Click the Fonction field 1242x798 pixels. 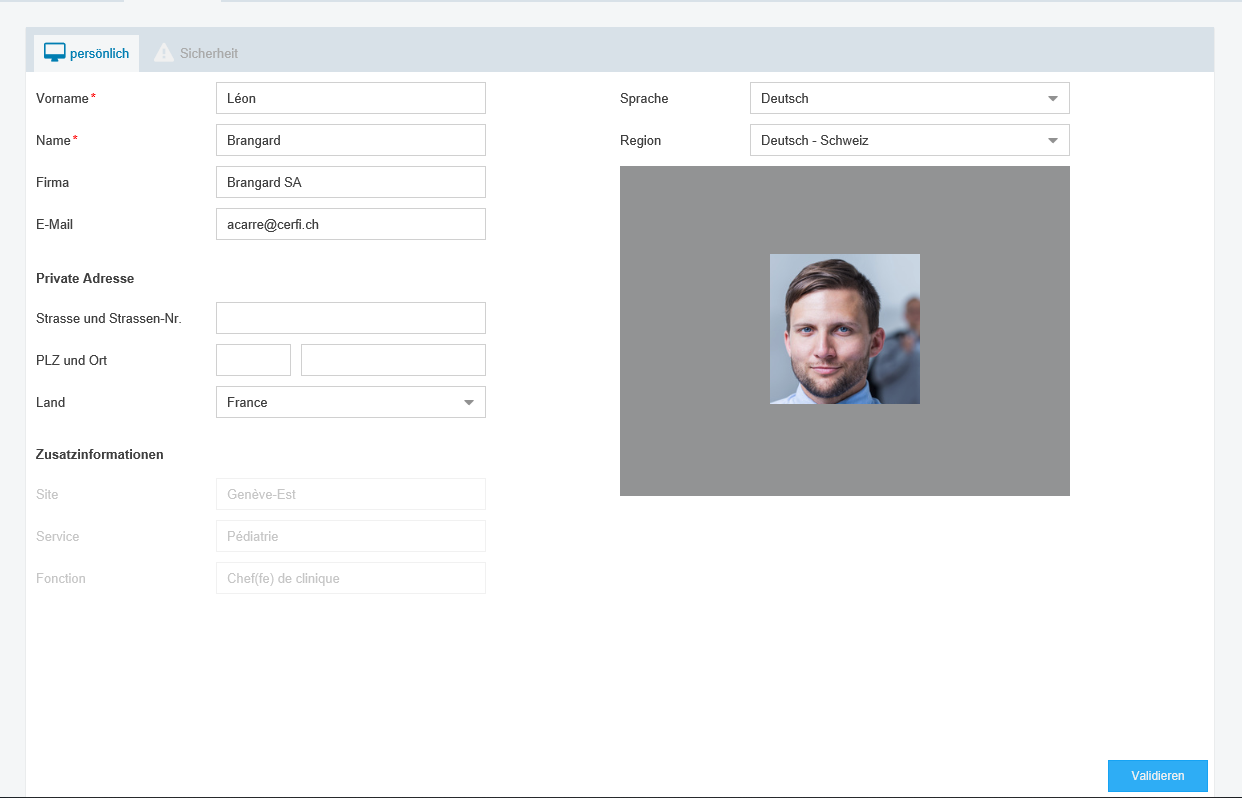point(350,578)
